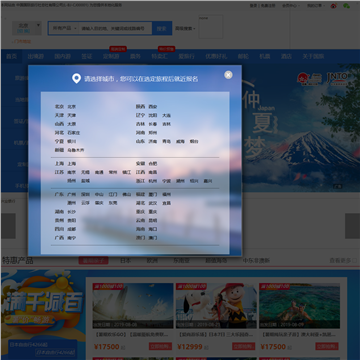
Task: Open the Snoopy theme park product image
Action: click(x=216, y=306)
